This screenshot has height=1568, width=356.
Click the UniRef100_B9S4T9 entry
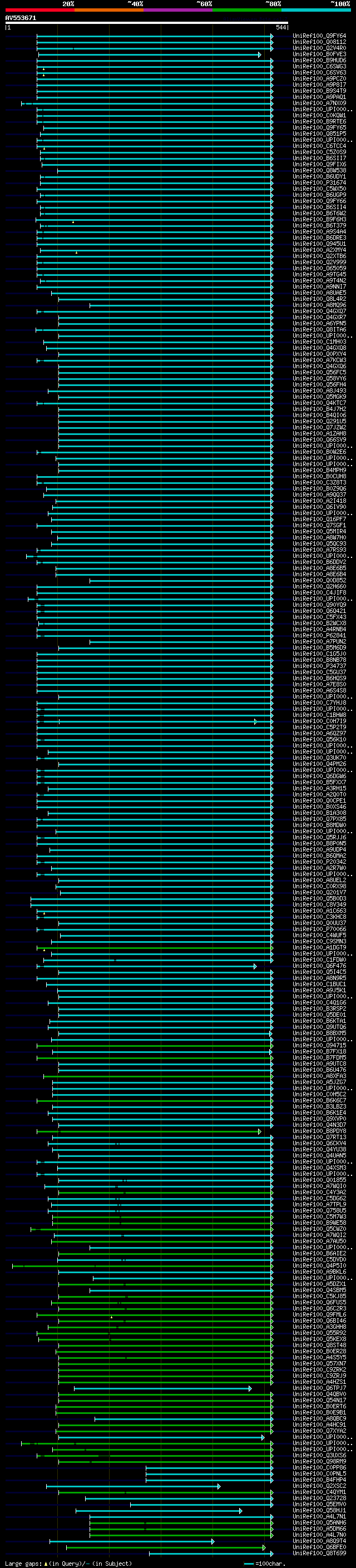tap(319, 91)
